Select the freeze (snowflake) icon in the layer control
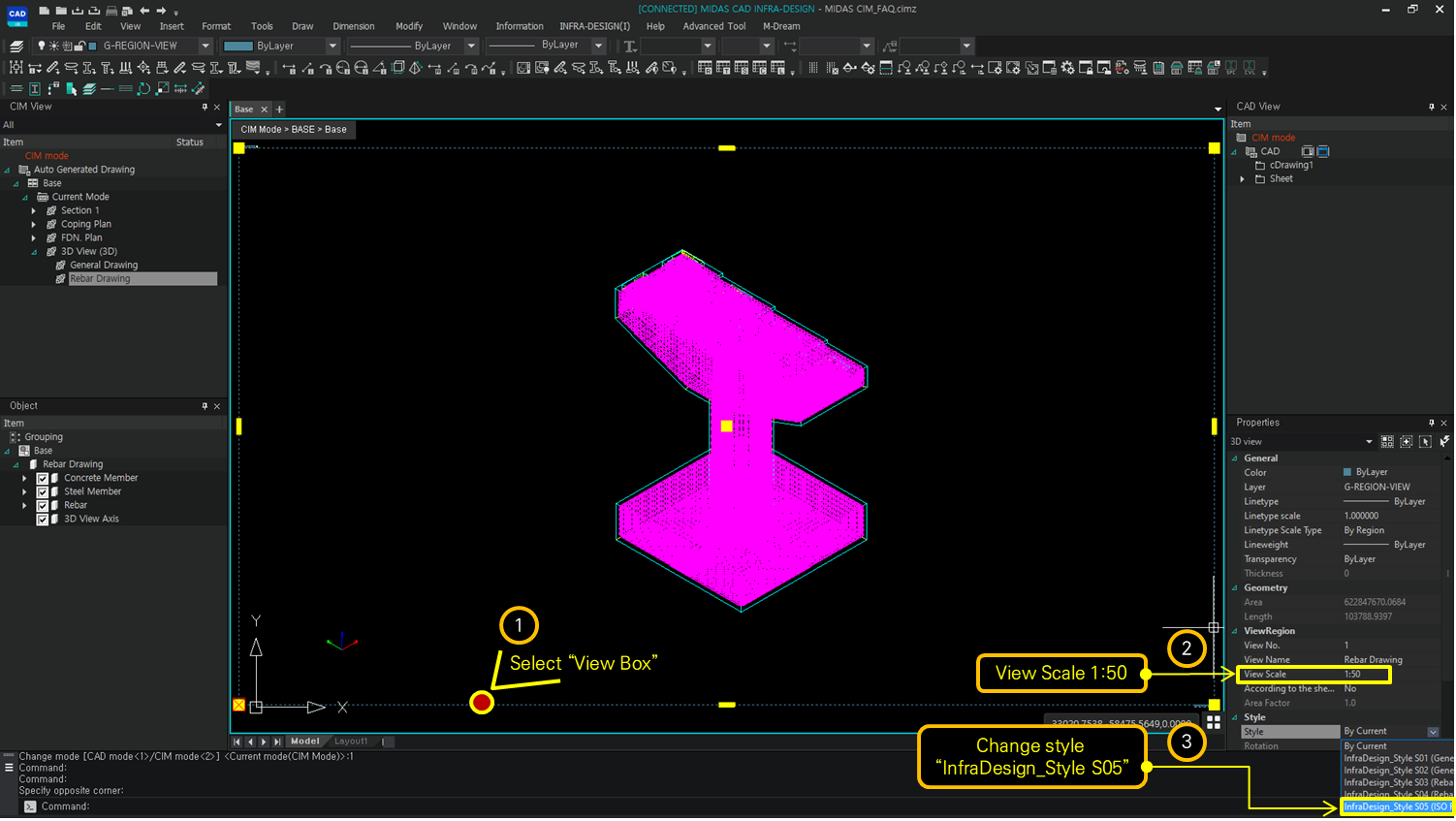Viewport: 1456px width, 821px height. pos(52,46)
